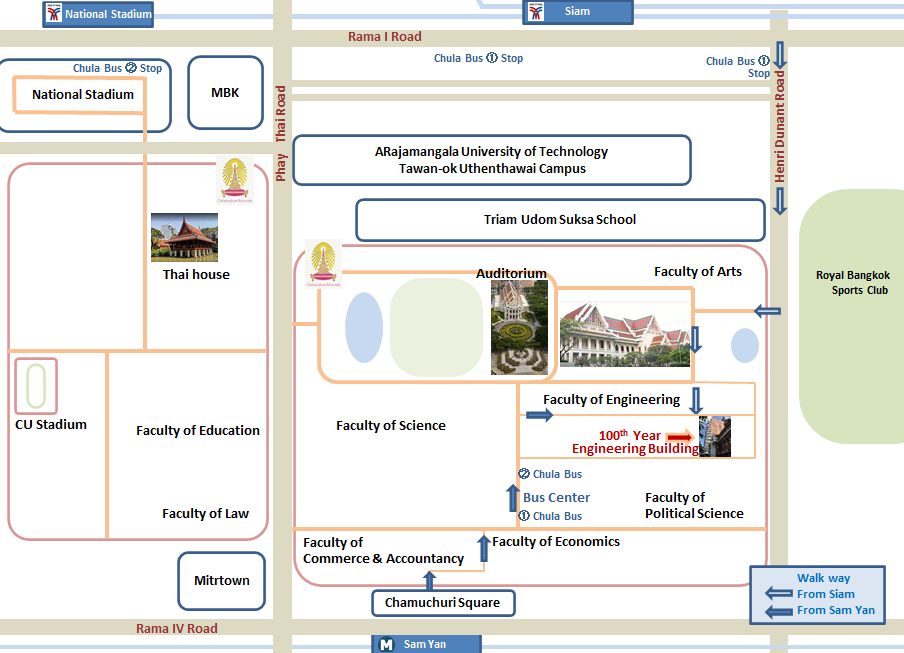Viewport: 904px width, 653px height.
Task: Click the 'Faculty of Science' label
Action: pos(391,425)
